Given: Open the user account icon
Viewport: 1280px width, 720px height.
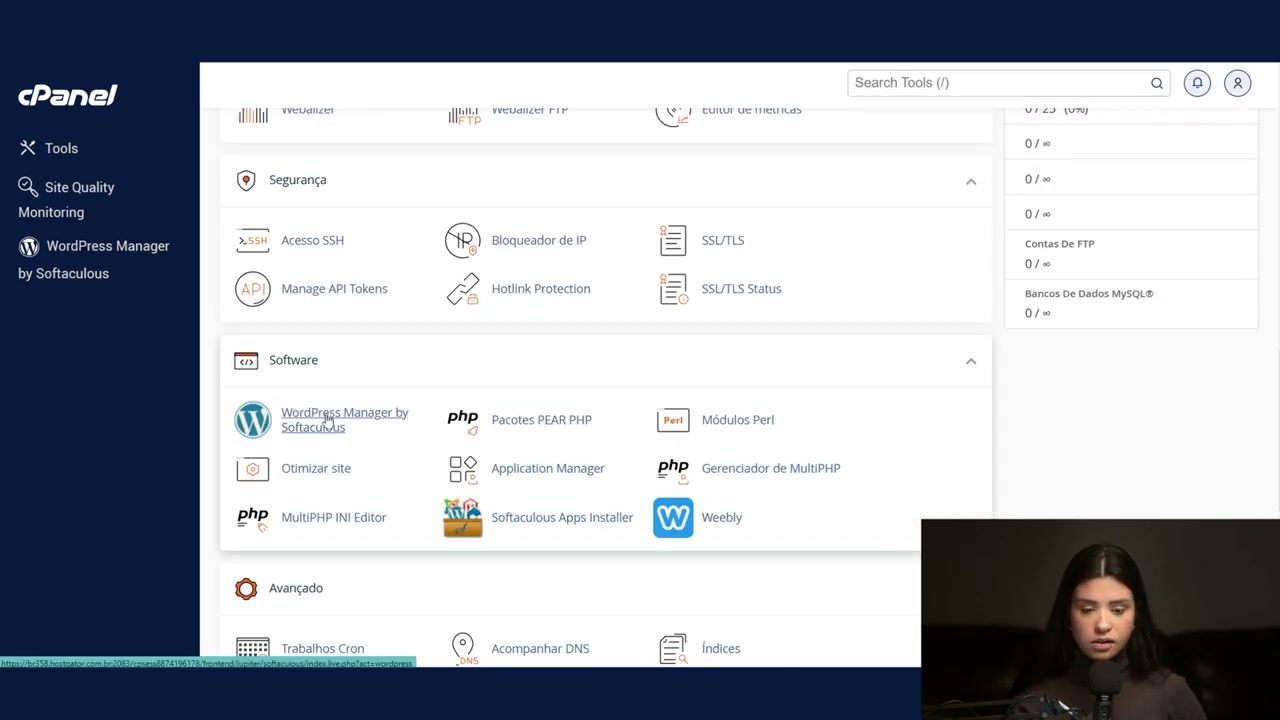Looking at the screenshot, I should click(1237, 83).
